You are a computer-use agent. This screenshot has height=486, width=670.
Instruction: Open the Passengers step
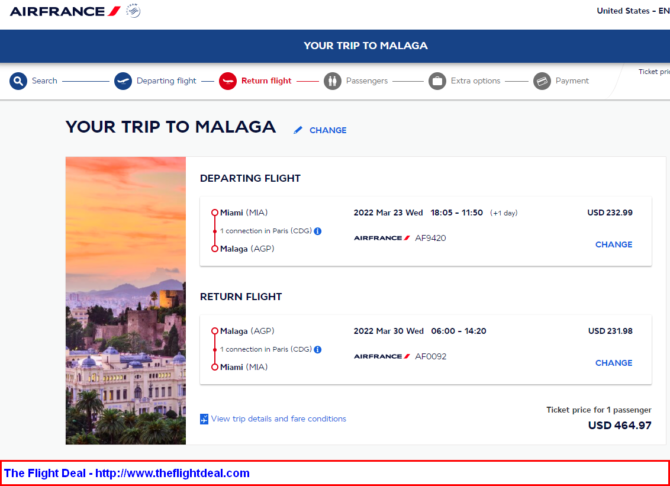367,81
